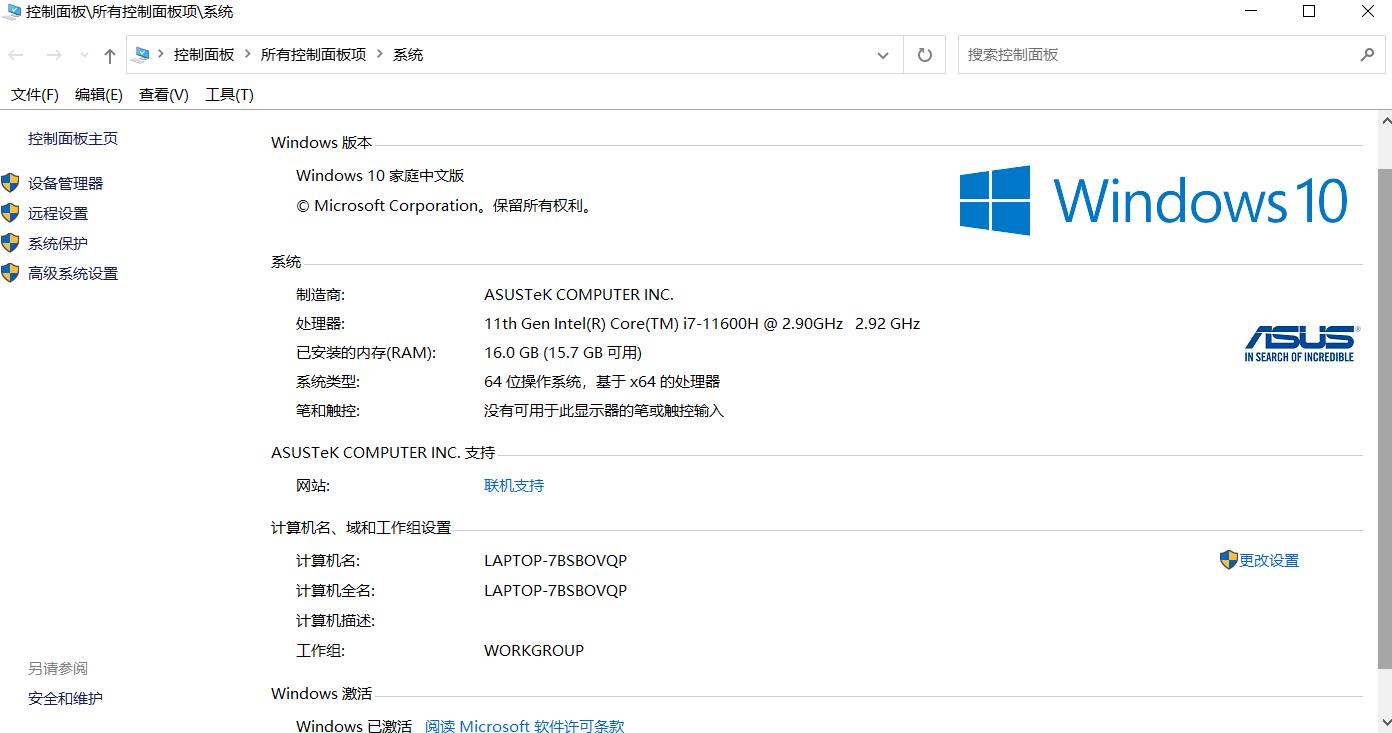Open 远程设置 link

[58, 213]
